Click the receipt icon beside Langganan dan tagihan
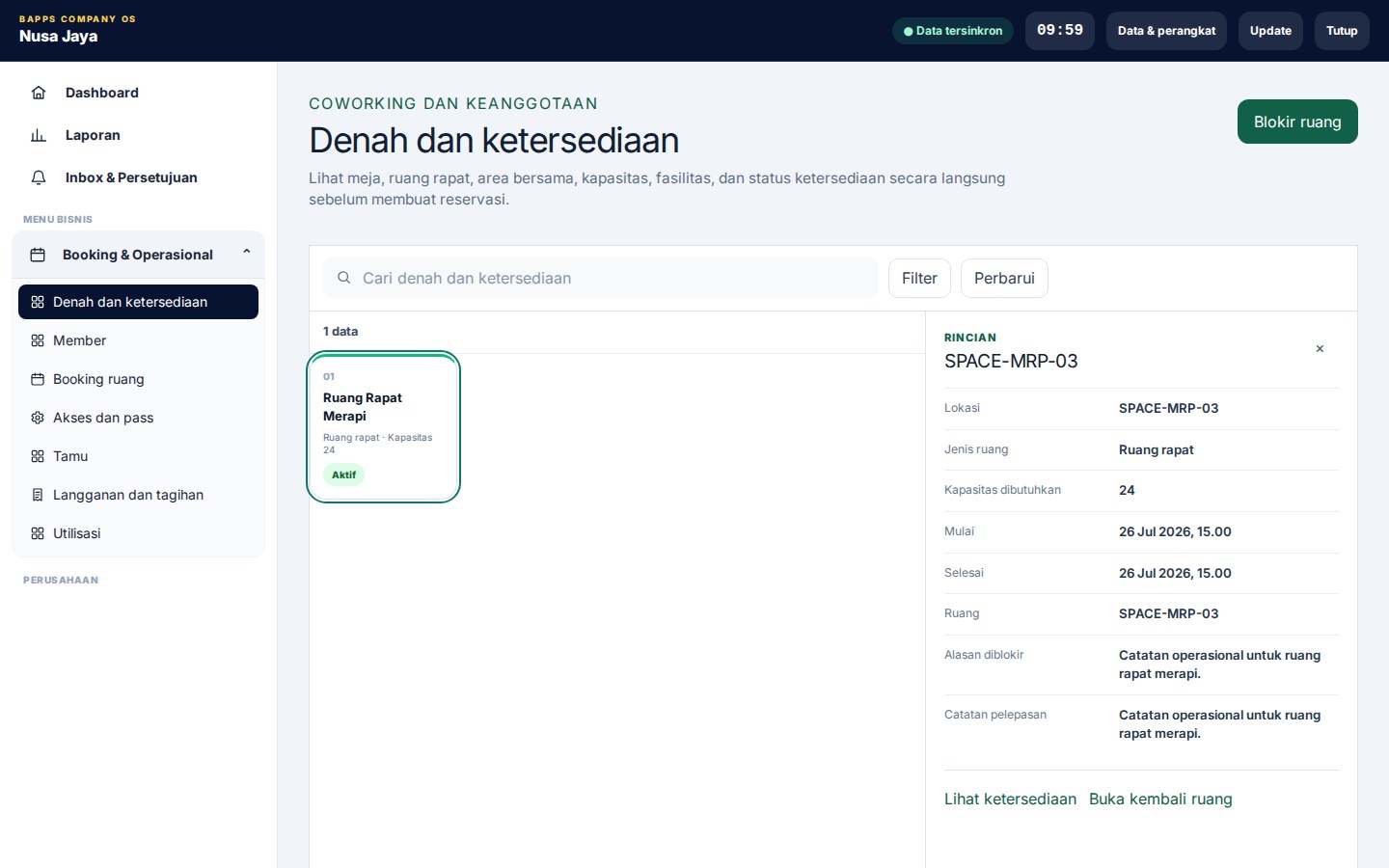1389x868 pixels. (x=38, y=495)
